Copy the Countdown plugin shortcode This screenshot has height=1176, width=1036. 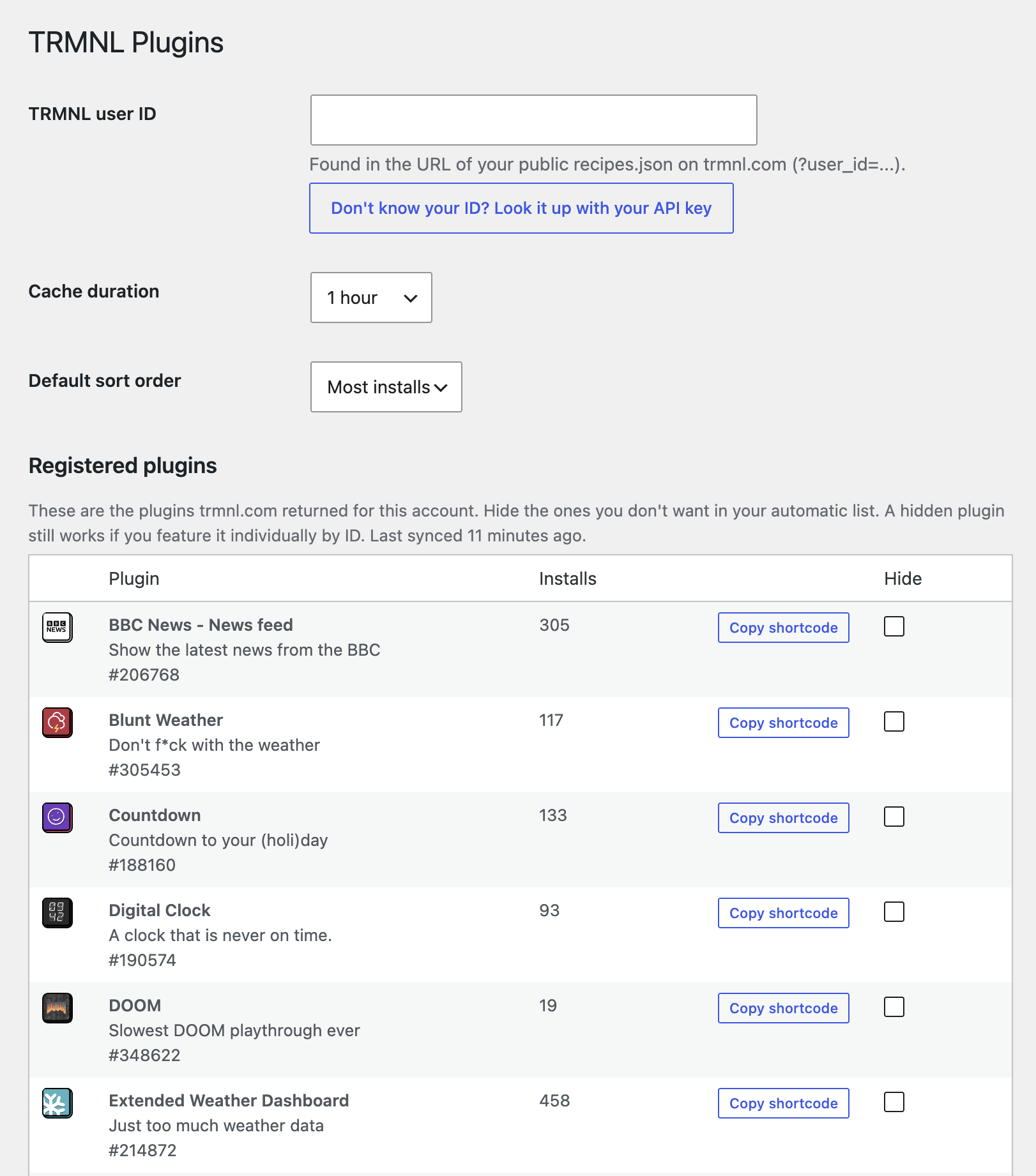[x=784, y=818]
